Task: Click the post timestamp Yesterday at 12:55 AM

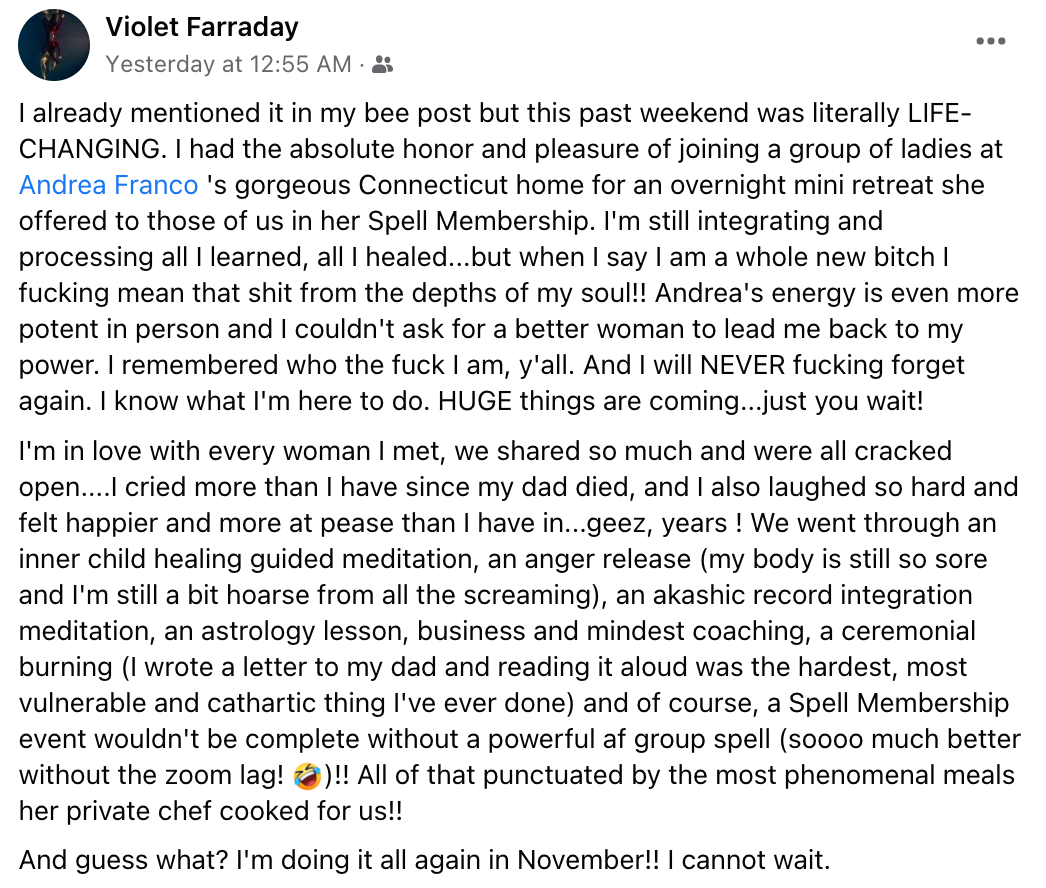Action: pyautogui.click(x=228, y=64)
